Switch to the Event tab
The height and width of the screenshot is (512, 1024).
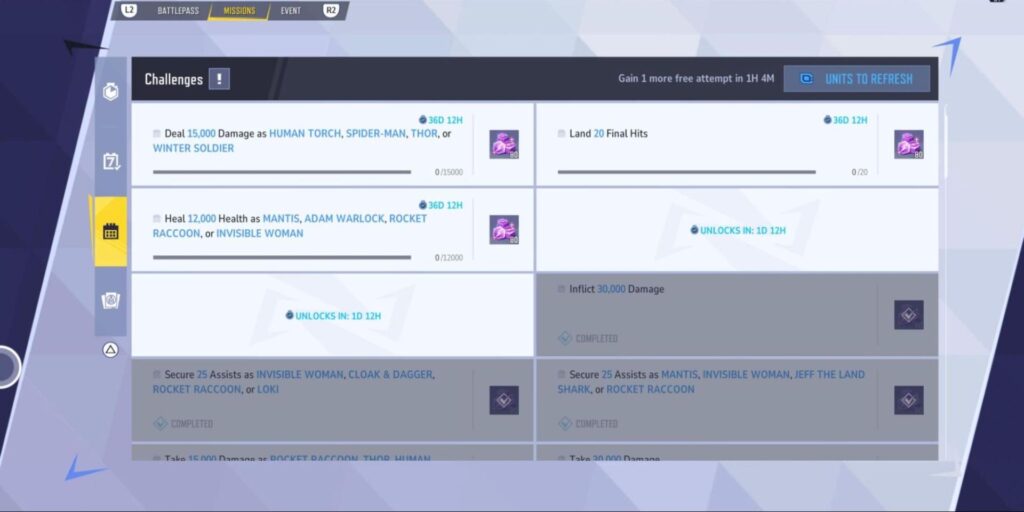tap(291, 11)
